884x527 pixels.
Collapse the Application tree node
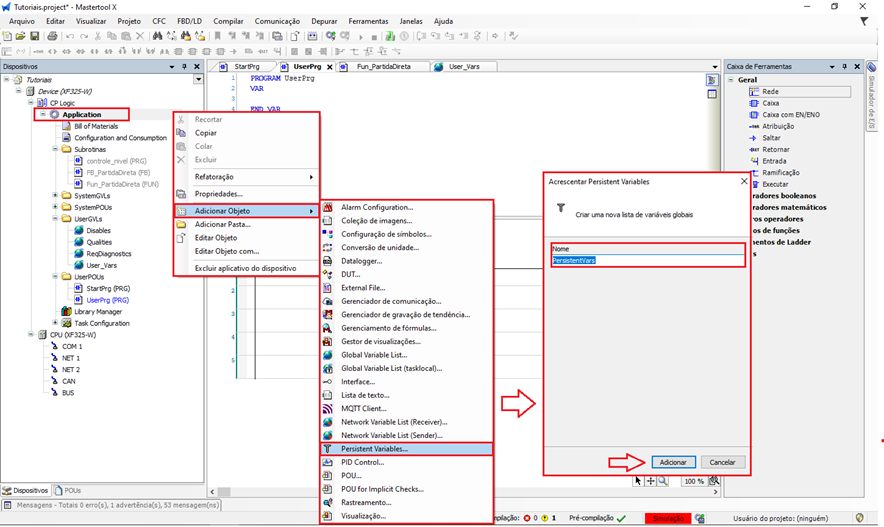click(x=42, y=114)
